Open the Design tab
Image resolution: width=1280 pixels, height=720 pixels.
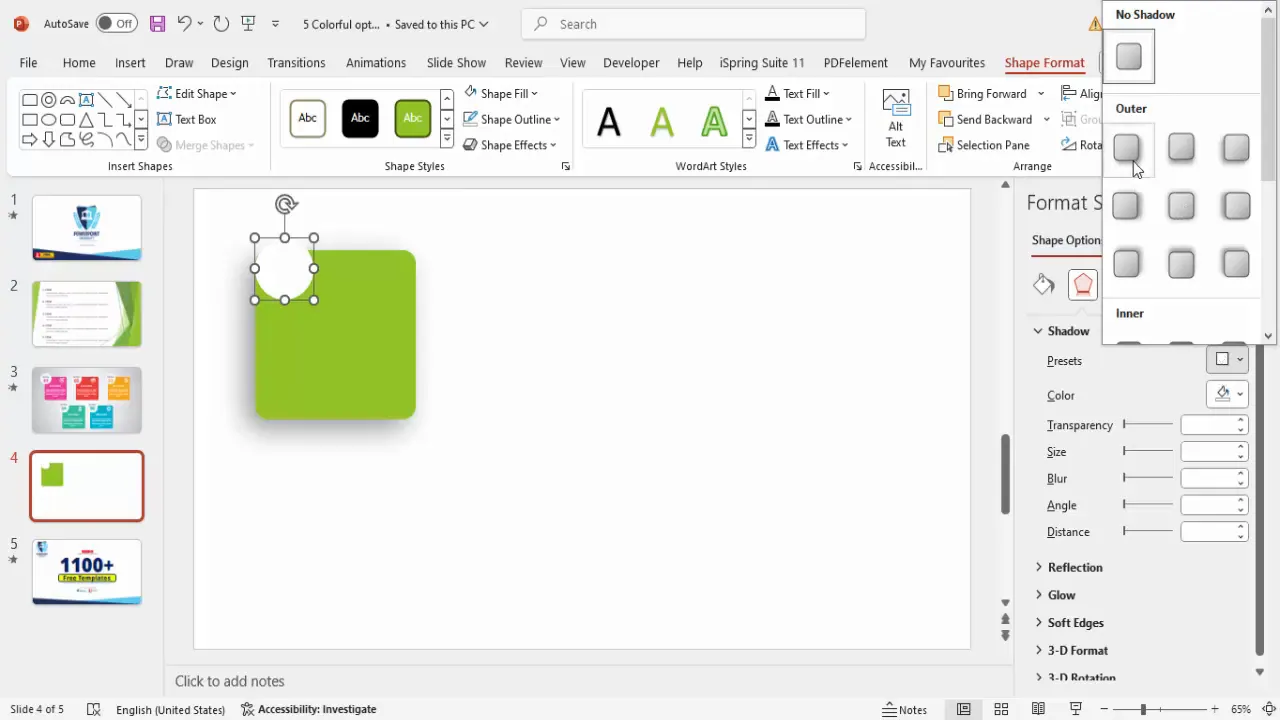click(229, 62)
